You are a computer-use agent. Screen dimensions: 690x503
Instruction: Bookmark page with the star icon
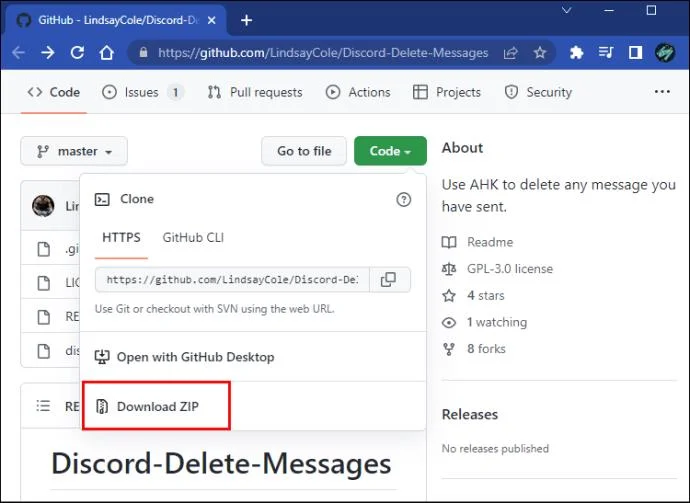[540, 53]
